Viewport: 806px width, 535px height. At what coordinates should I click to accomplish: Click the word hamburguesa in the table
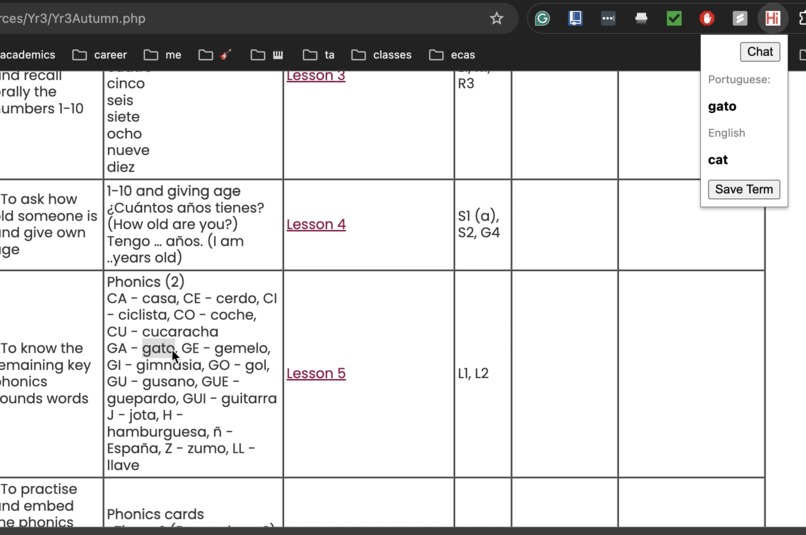click(157, 432)
